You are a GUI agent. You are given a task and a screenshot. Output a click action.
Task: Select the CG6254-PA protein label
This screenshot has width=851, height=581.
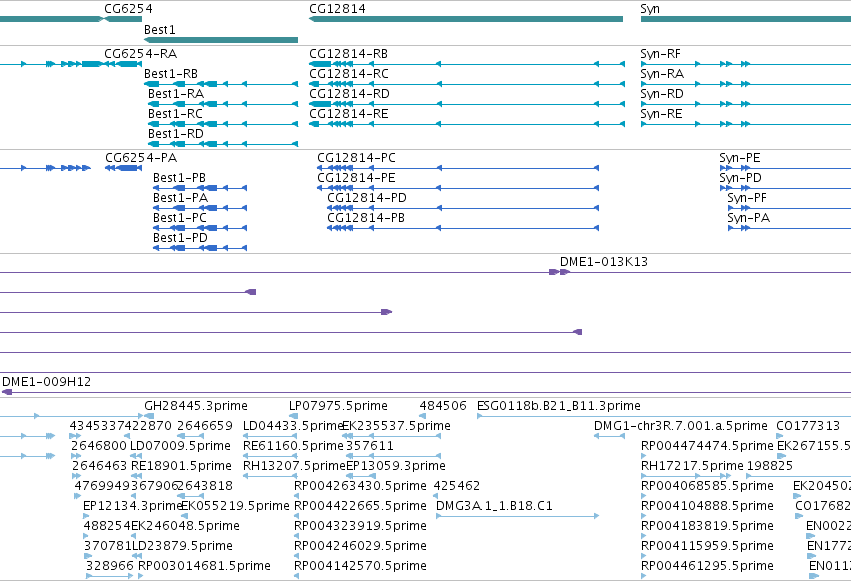(141, 158)
